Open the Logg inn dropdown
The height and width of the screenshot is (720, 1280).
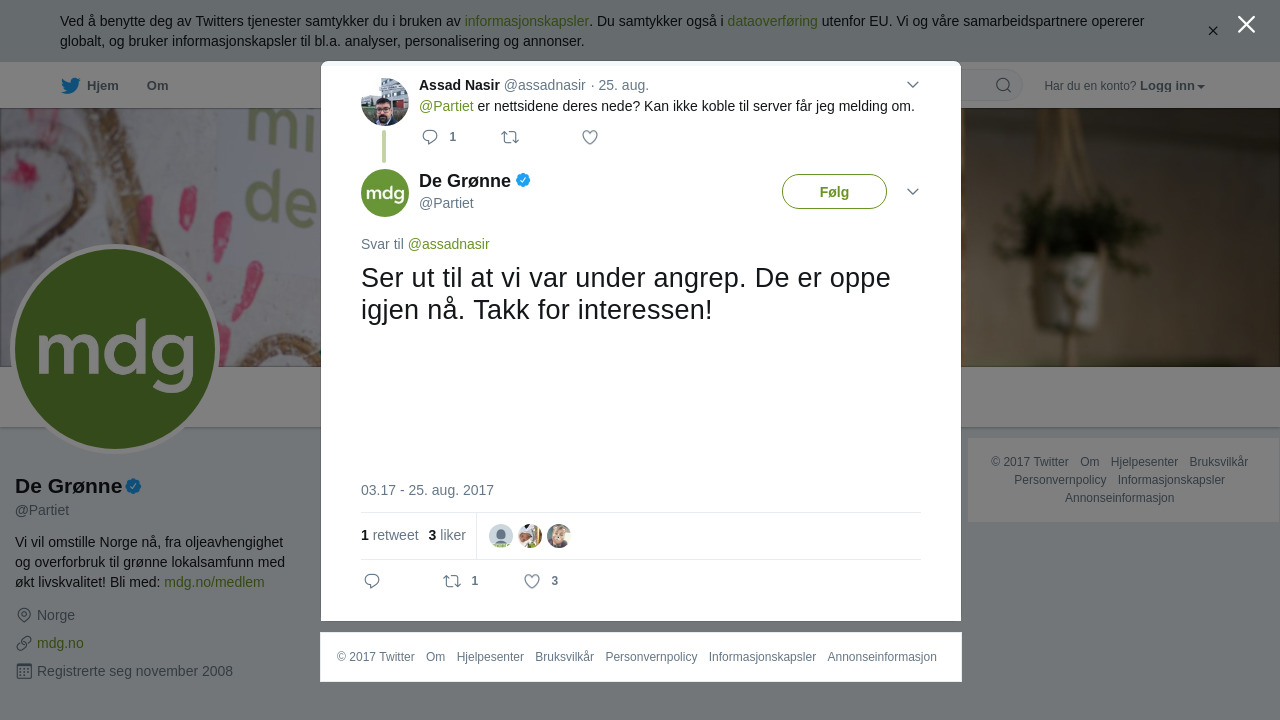coord(1172,86)
